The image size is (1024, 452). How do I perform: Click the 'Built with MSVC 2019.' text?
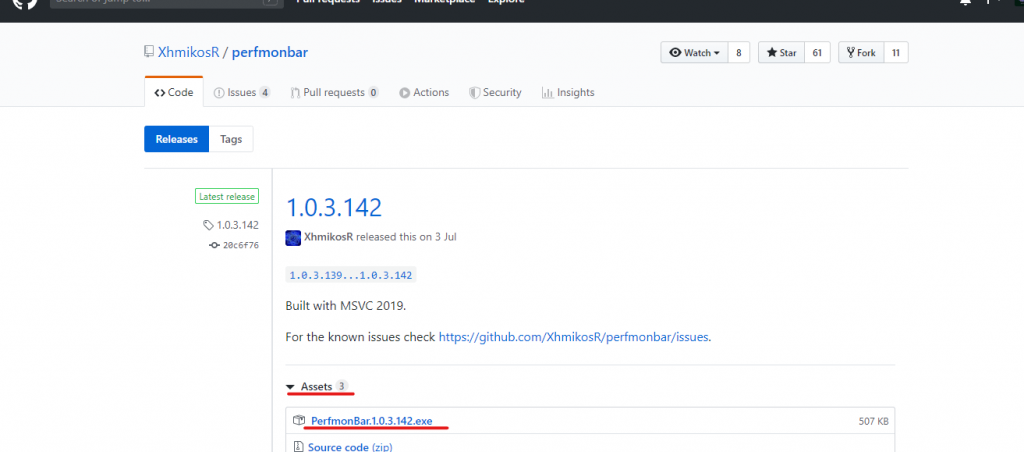tap(345, 306)
